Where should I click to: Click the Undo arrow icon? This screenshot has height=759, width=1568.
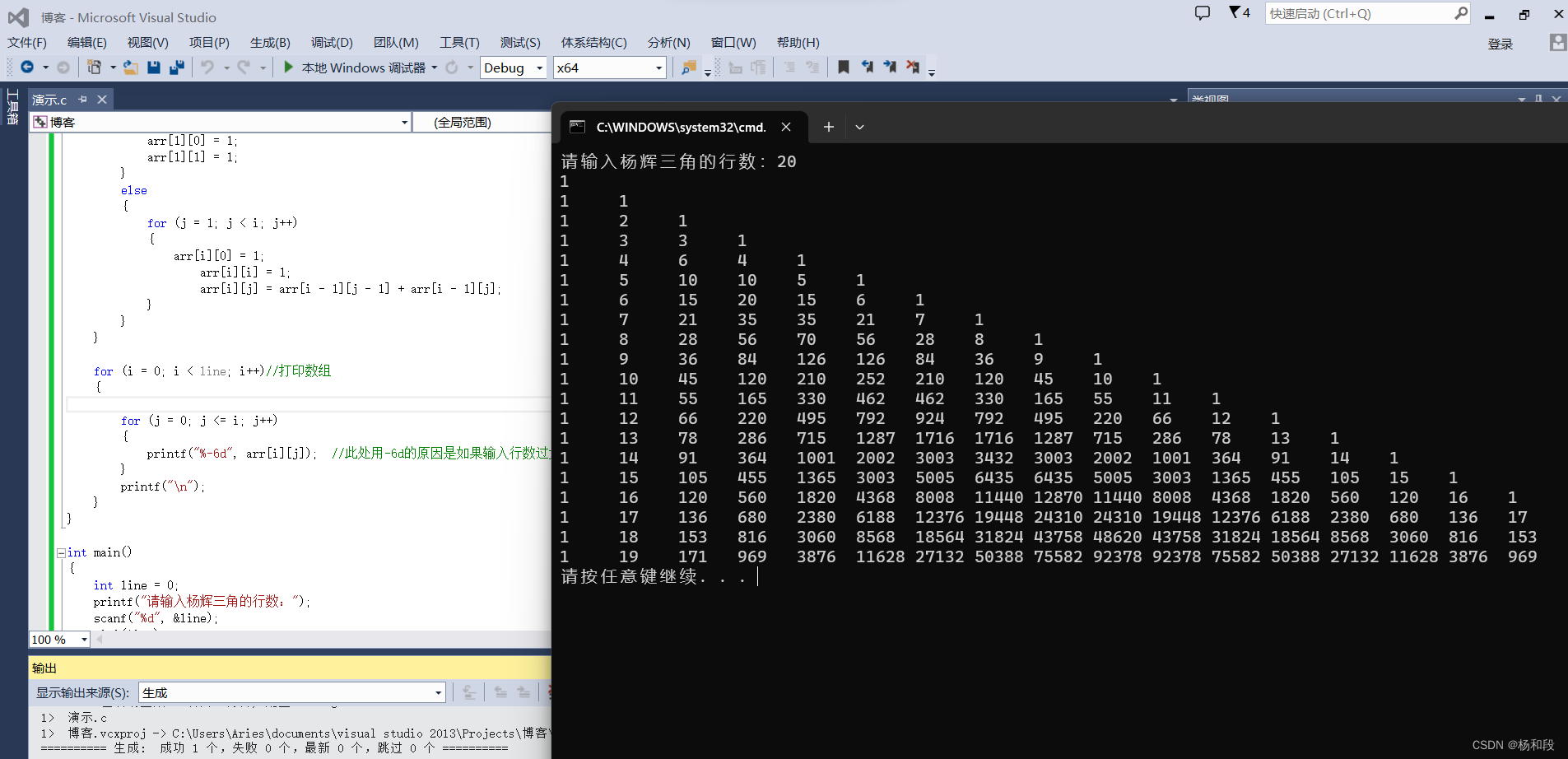207,68
